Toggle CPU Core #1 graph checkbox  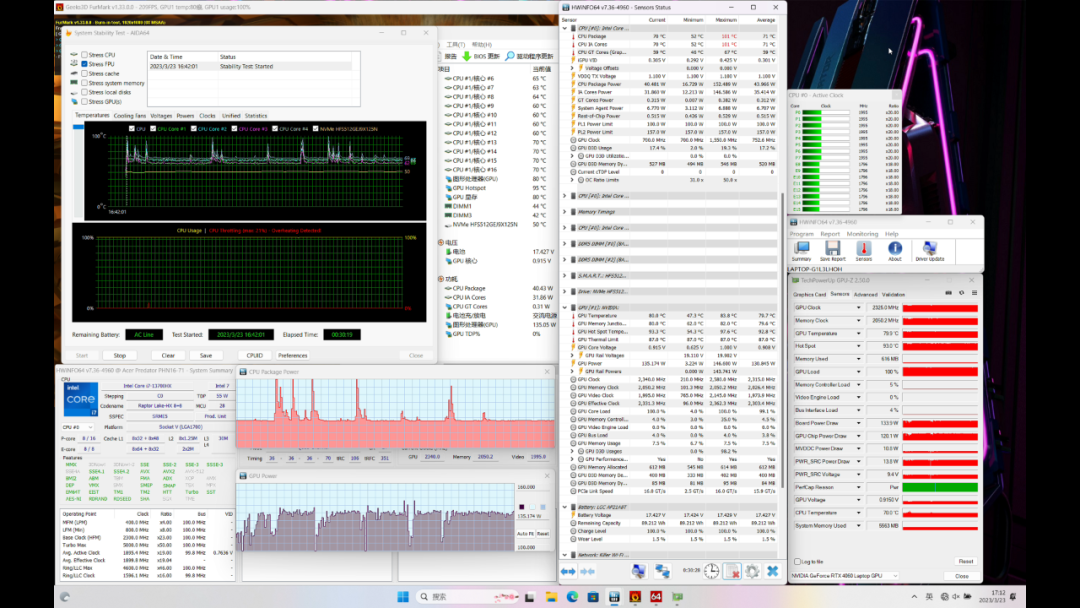pyautogui.click(x=153, y=129)
